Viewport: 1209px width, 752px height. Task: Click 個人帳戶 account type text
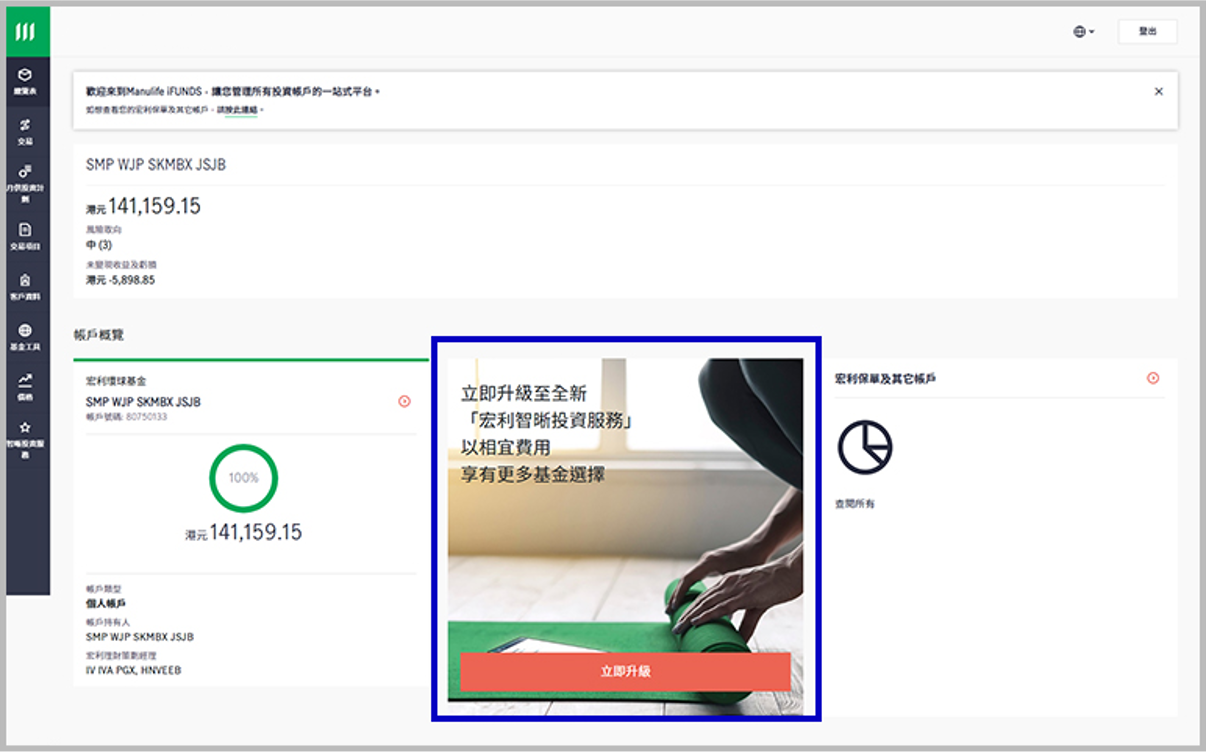pyautogui.click(x=106, y=603)
